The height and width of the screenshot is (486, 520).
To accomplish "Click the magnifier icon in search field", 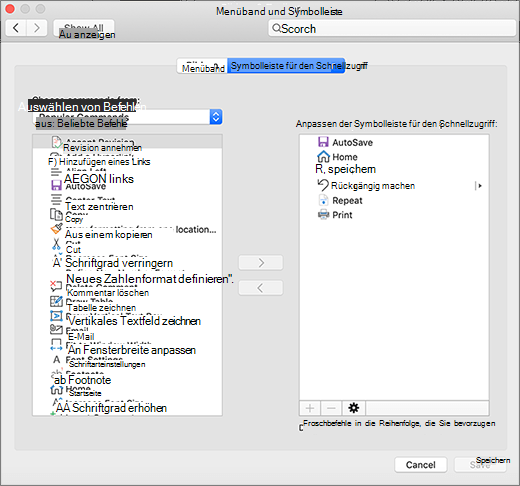I will click(277, 28).
